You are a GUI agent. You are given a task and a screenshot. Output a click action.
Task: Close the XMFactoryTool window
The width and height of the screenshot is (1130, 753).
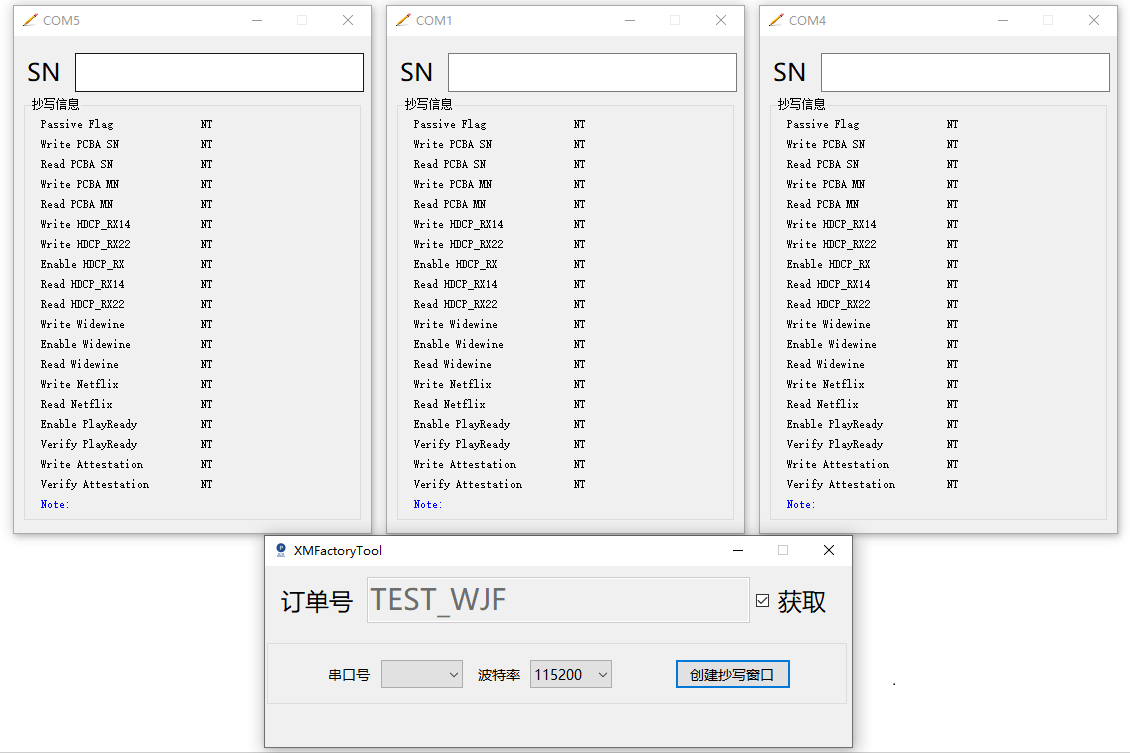(828, 550)
